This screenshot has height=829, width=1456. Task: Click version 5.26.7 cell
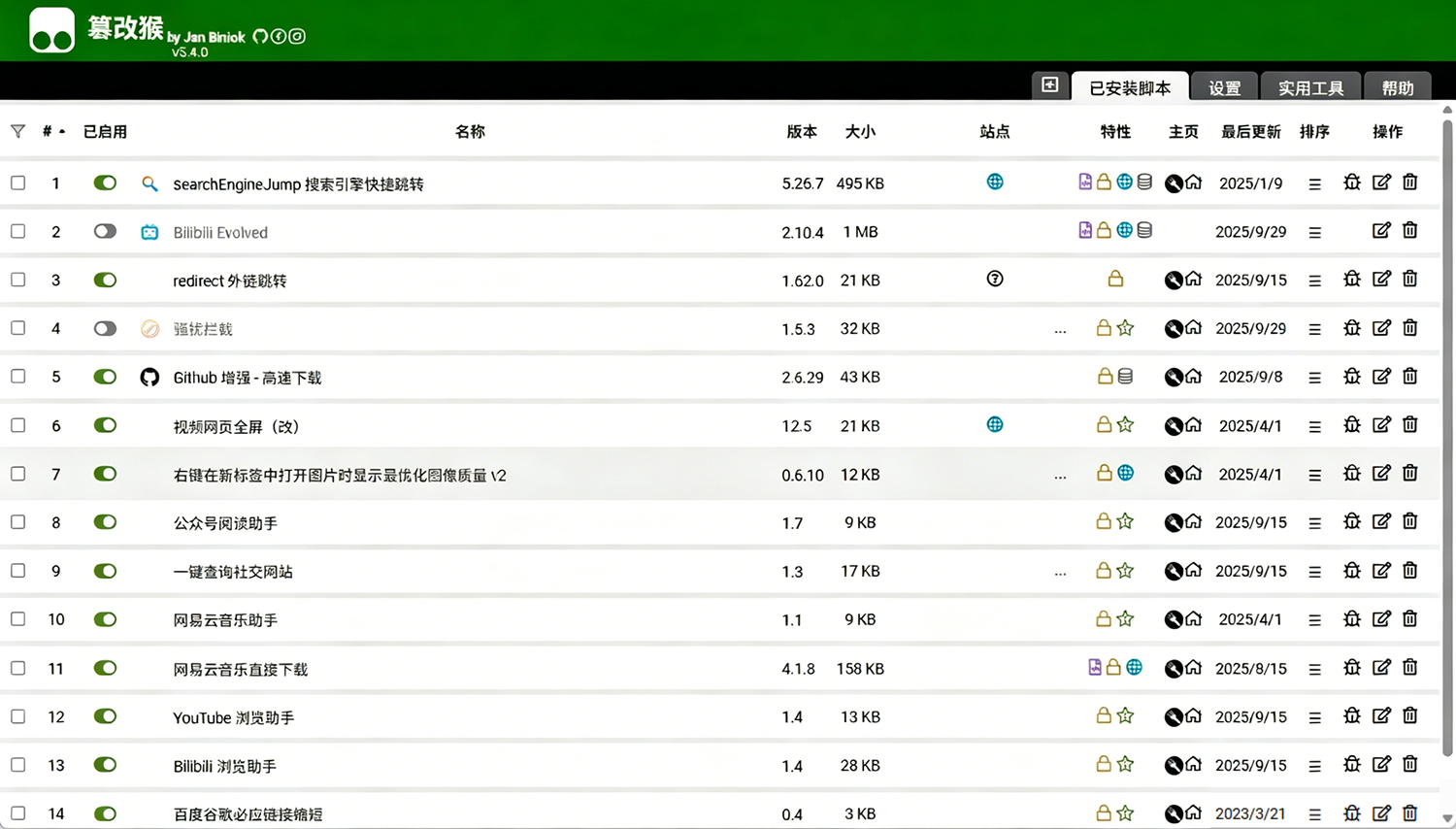pyautogui.click(x=803, y=183)
